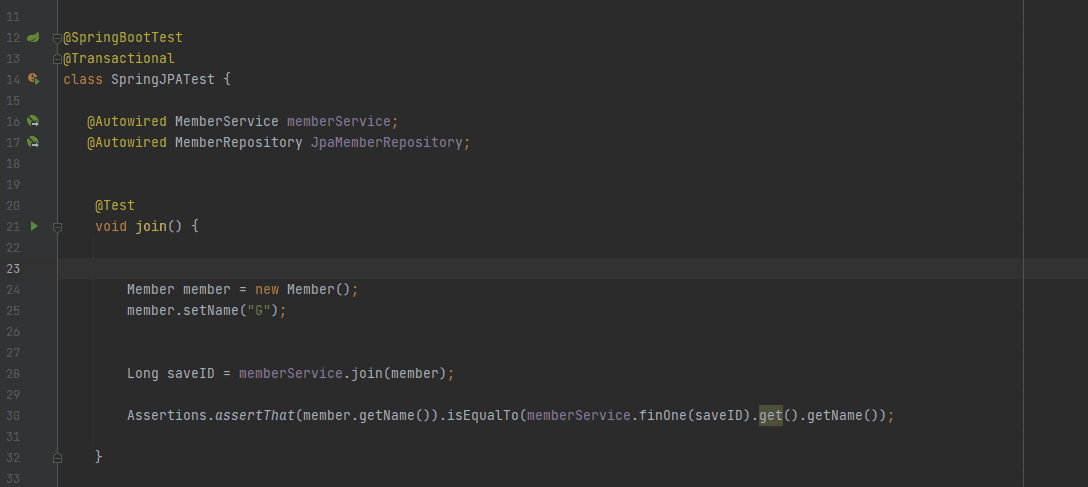Click the @Test annotation
This screenshot has width=1088, height=487.
(x=115, y=205)
